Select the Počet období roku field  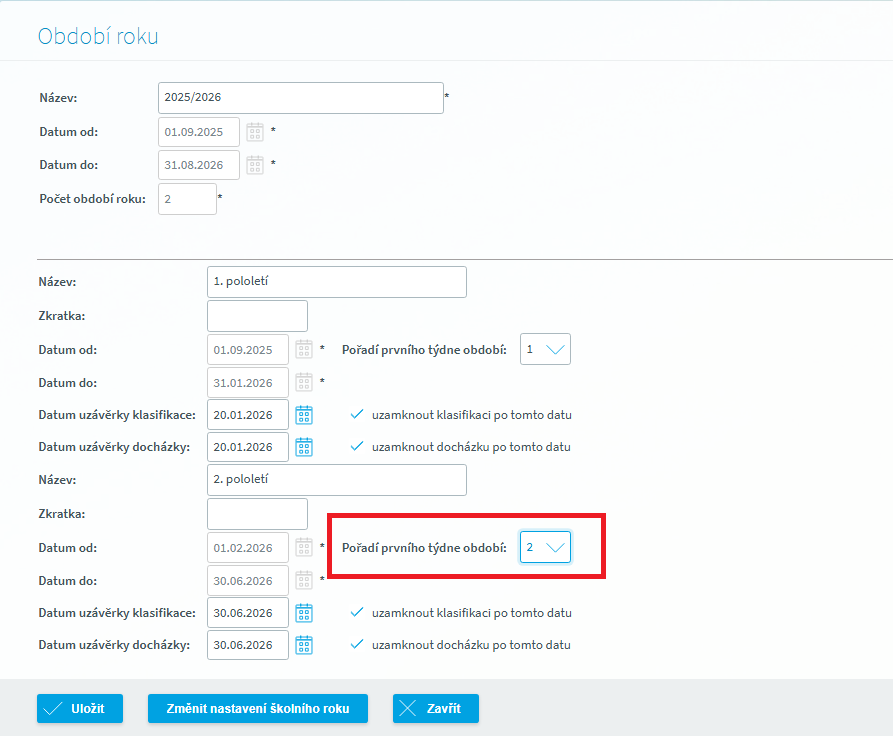point(187,199)
